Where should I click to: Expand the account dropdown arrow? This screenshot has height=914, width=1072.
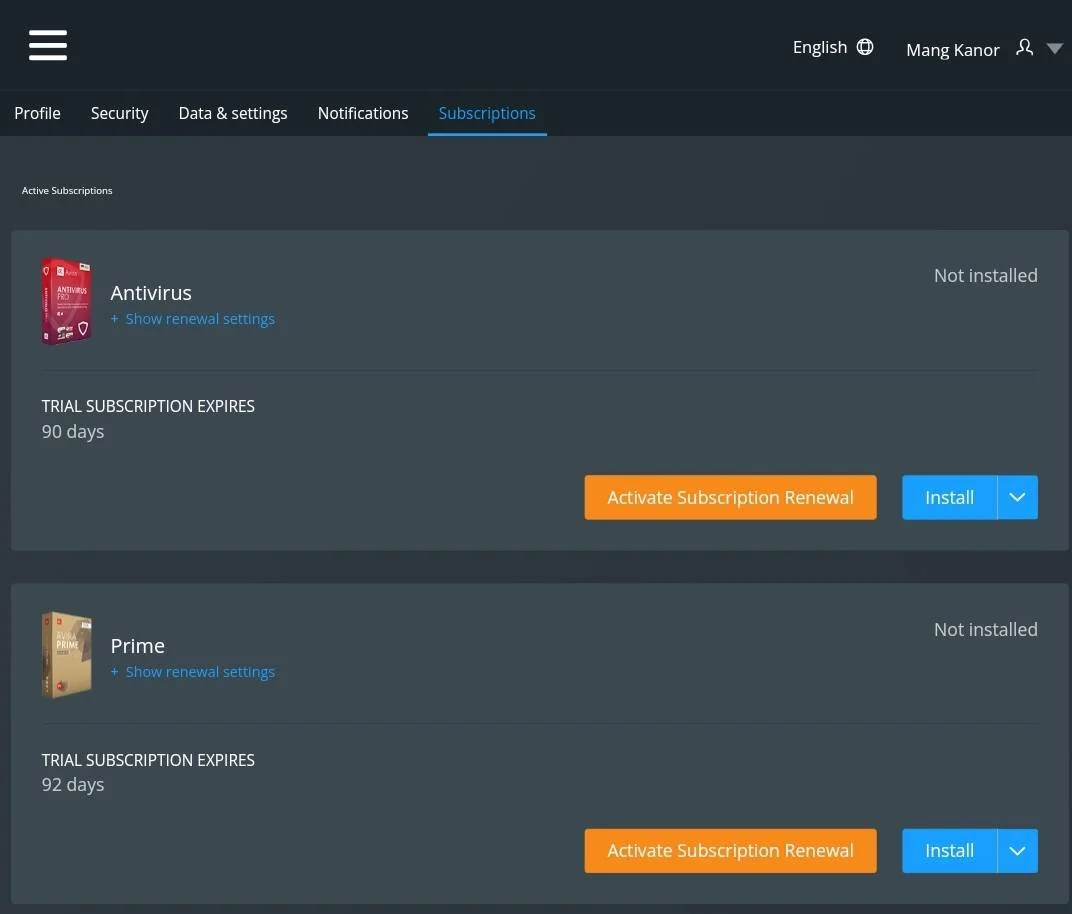coord(1054,49)
